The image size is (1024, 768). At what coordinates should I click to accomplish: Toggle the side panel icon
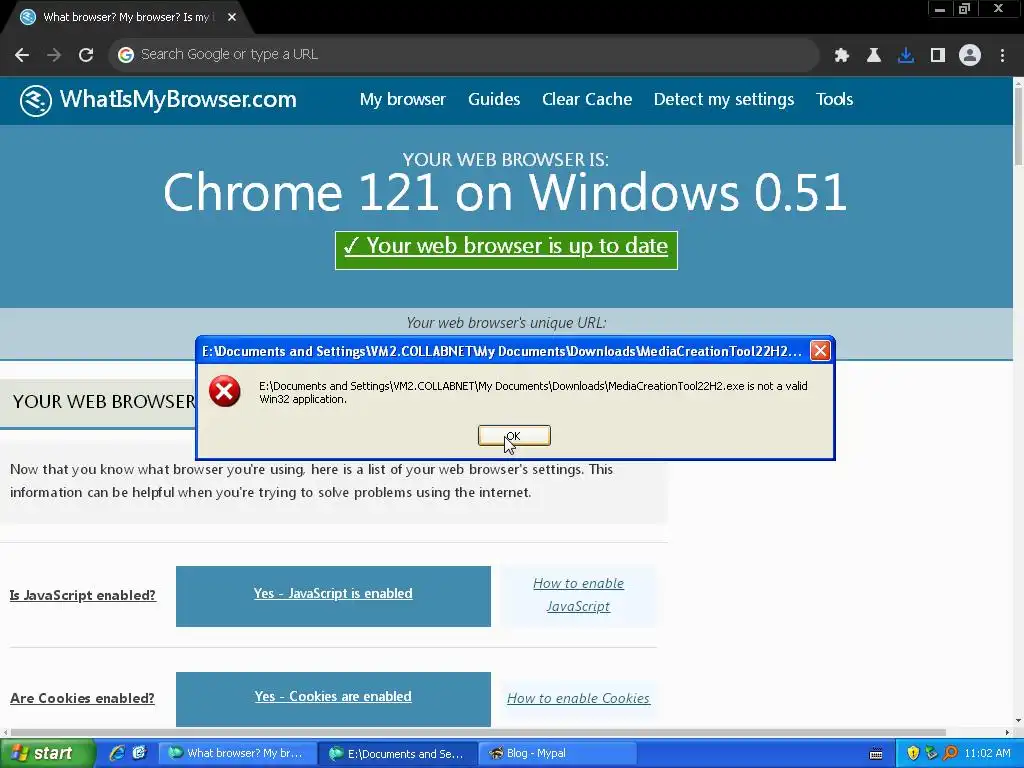(938, 55)
